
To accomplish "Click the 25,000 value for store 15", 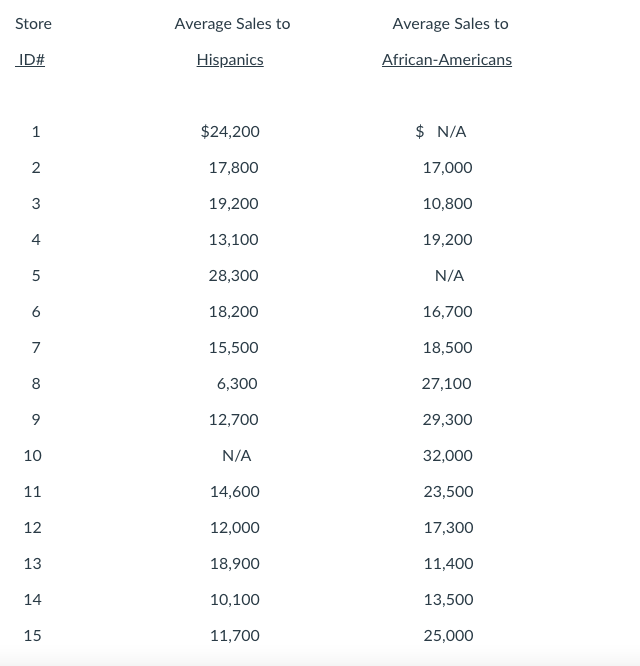I will click(447, 635).
